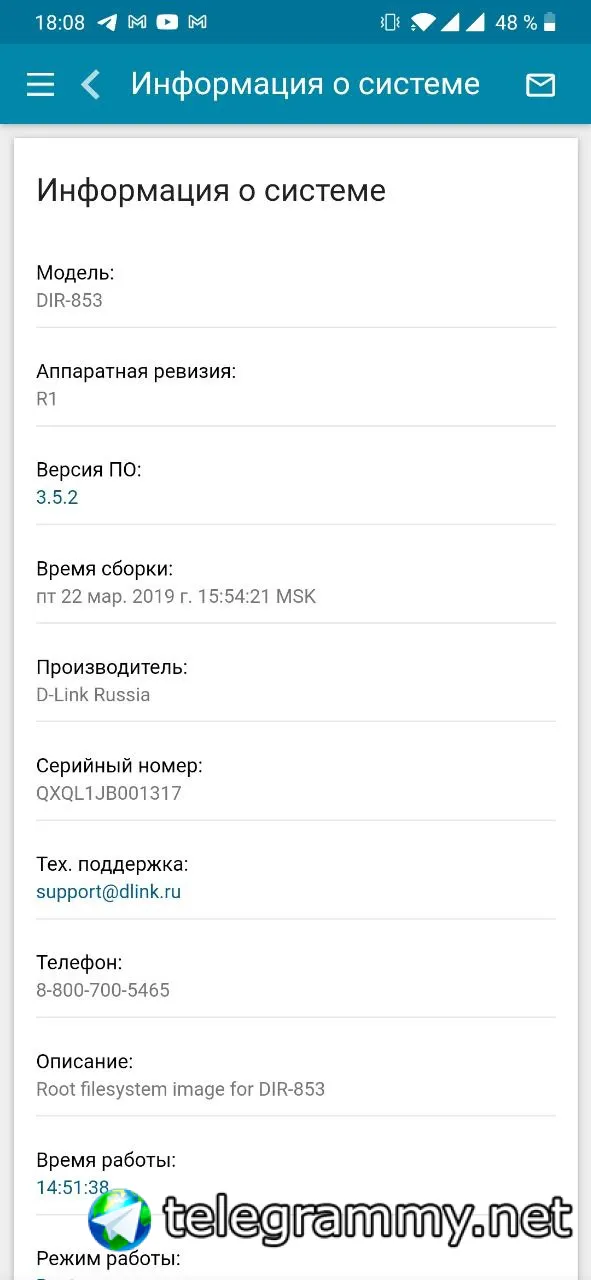
Task: Tap the vibrate mode icon in status bar
Action: click(390, 22)
